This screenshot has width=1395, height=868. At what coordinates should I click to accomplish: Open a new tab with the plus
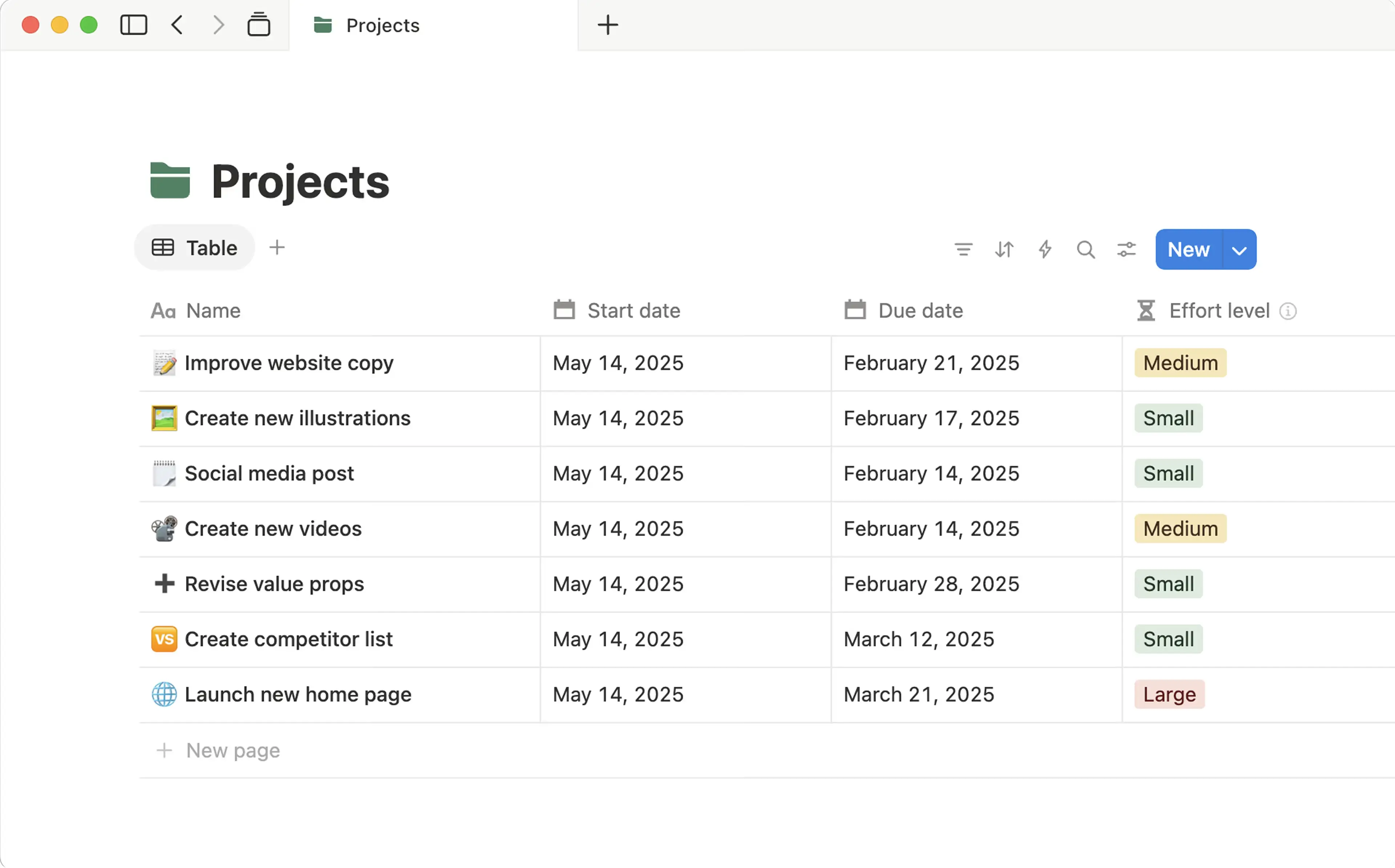(607, 25)
